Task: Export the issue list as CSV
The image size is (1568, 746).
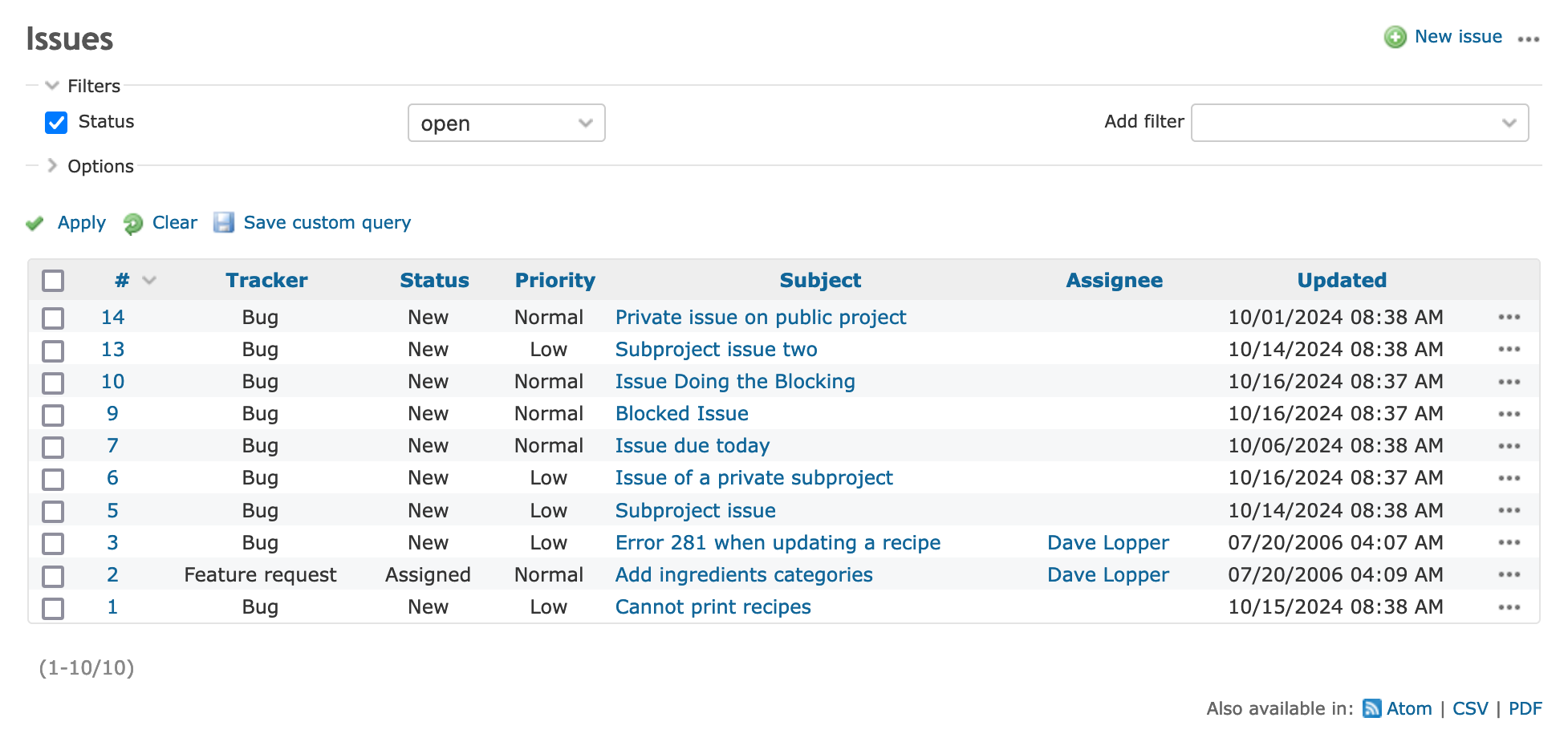Action: pos(1470,708)
